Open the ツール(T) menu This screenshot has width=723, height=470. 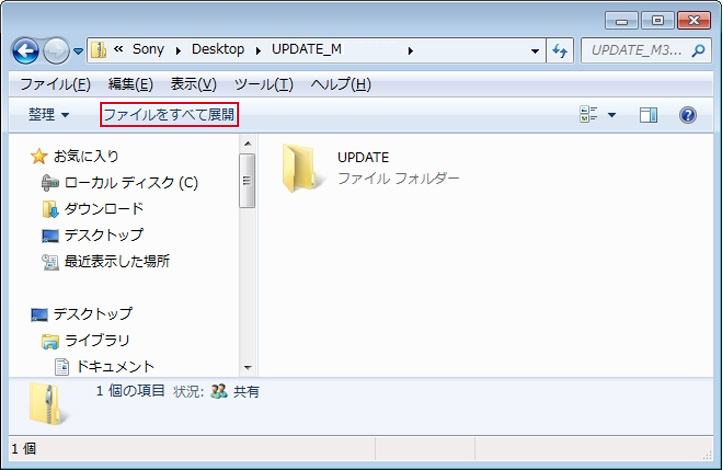(263, 84)
